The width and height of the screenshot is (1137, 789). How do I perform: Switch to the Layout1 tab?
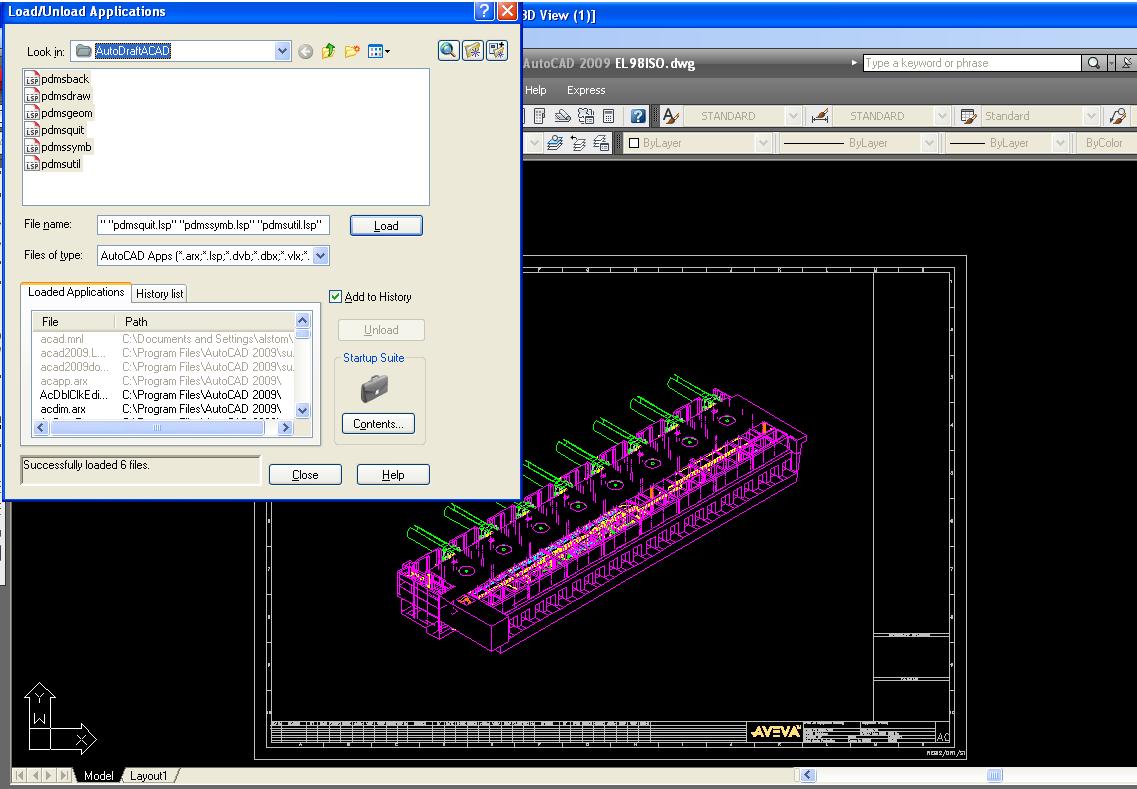[149, 776]
